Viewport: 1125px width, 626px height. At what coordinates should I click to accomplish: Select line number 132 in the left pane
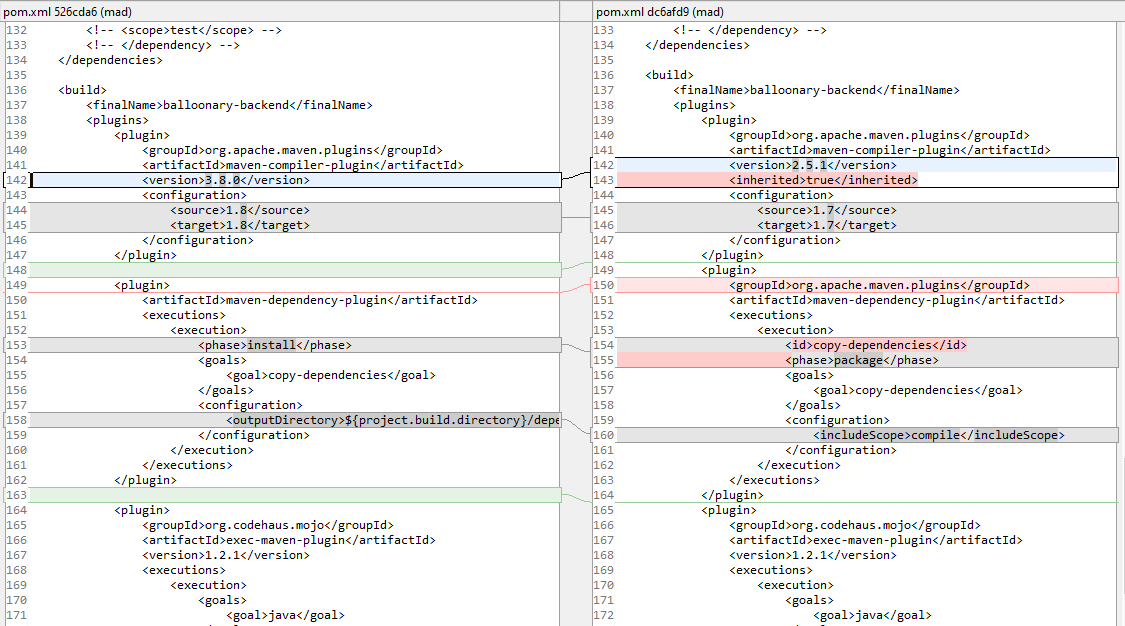(x=14, y=30)
